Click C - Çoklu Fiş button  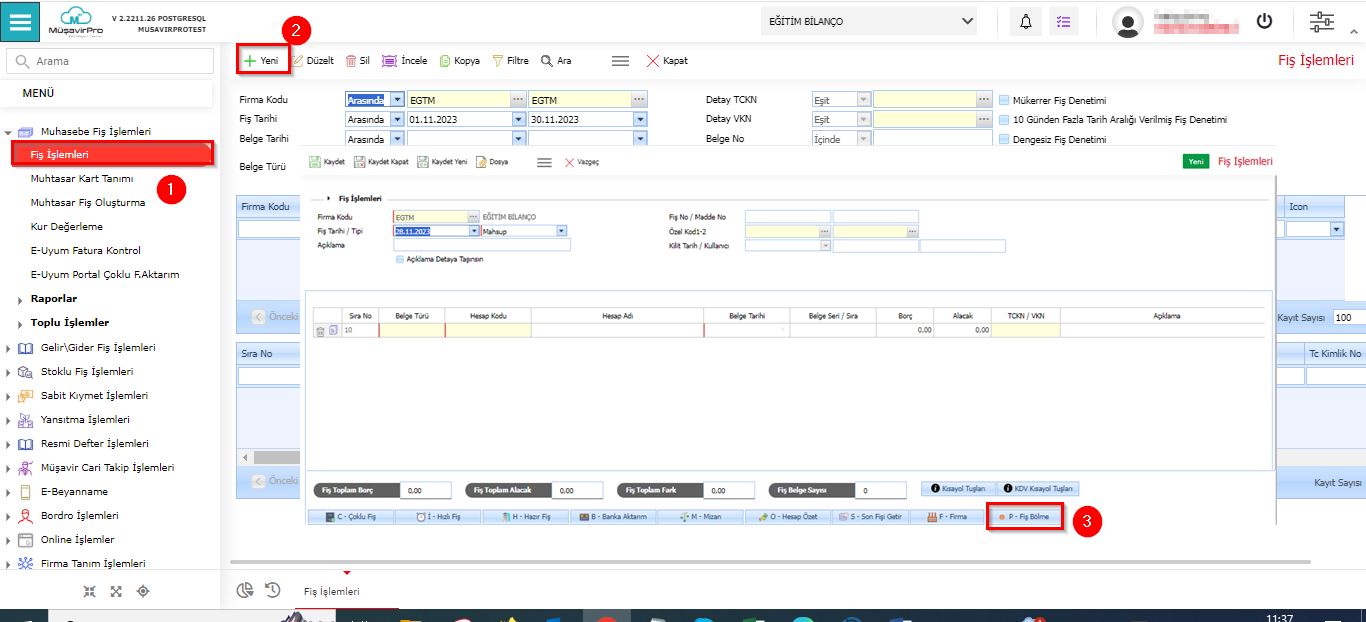coord(350,517)
